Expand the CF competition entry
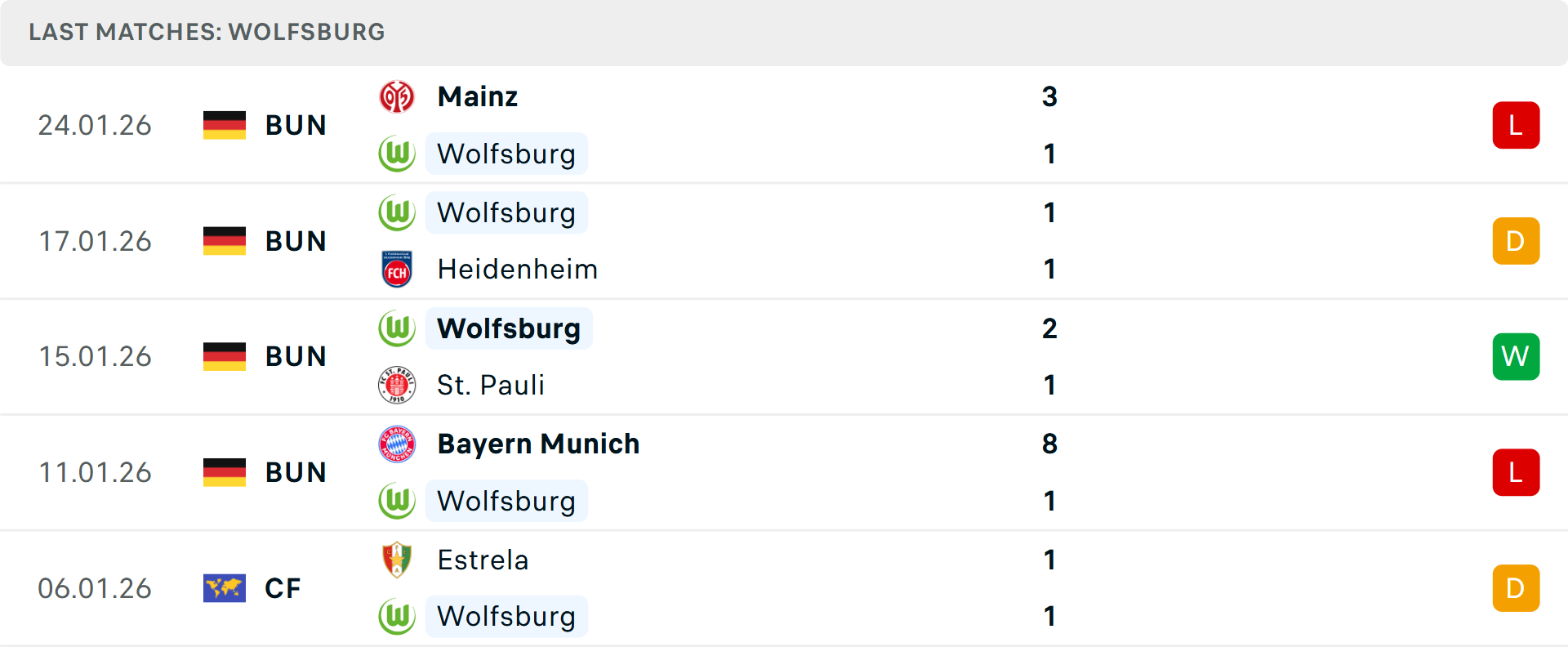 point(283,587)
